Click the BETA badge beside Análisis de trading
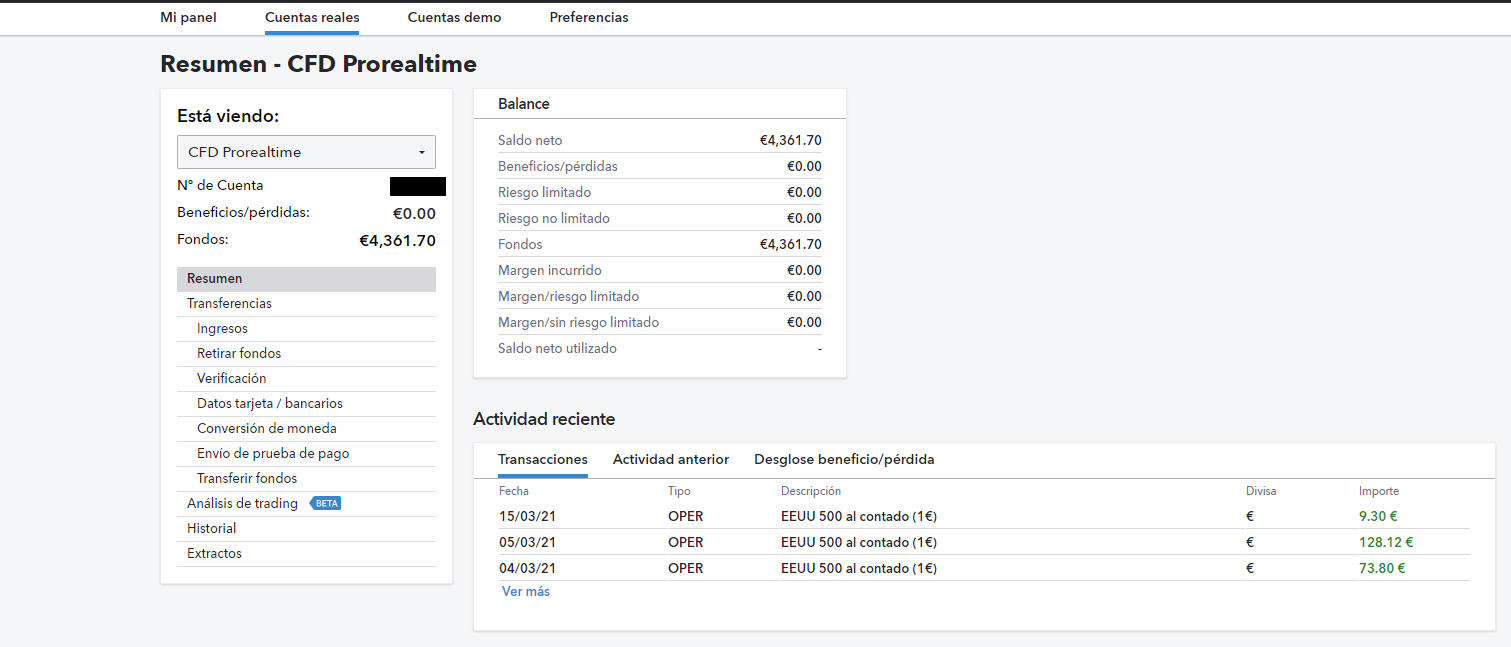 [326, 504]
